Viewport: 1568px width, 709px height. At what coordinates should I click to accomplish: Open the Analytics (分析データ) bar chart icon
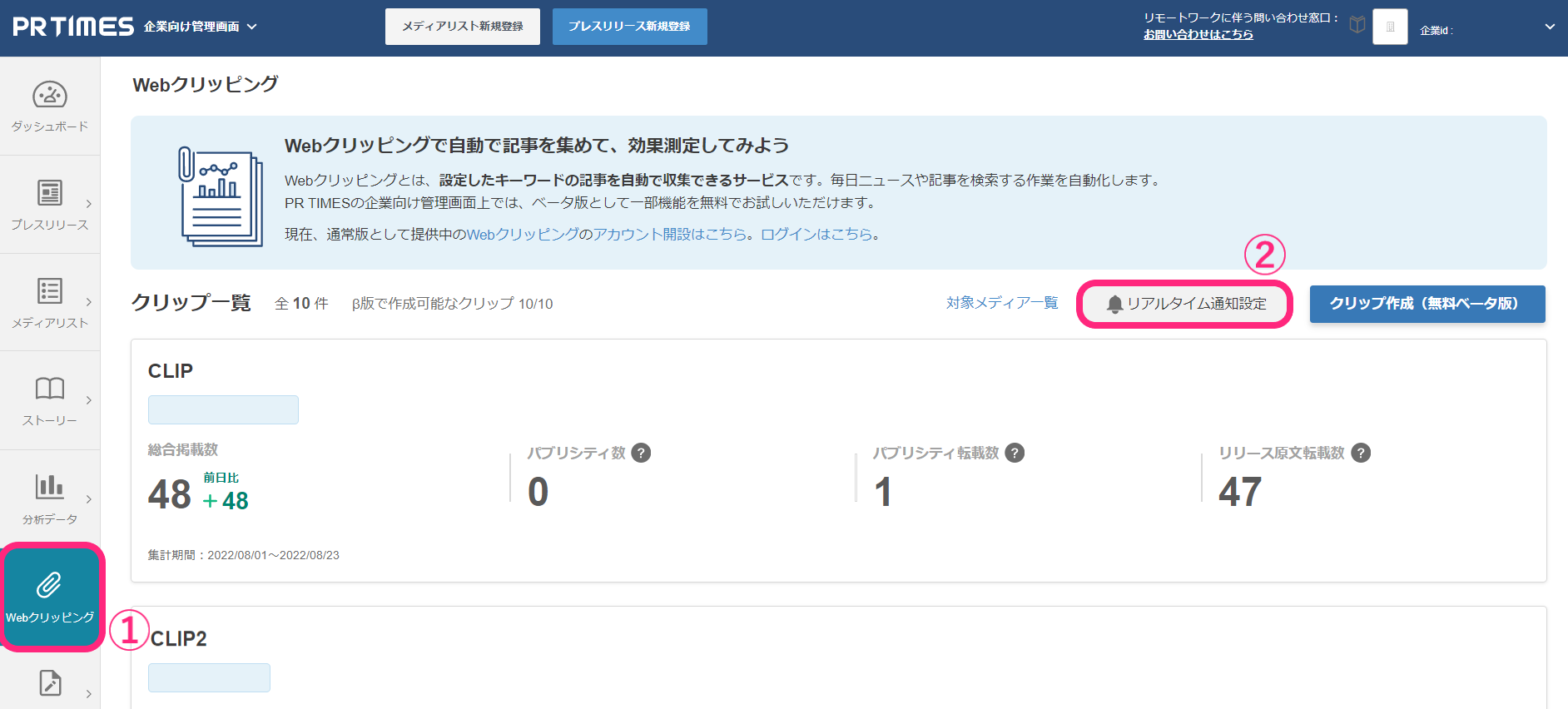(50, 486)
